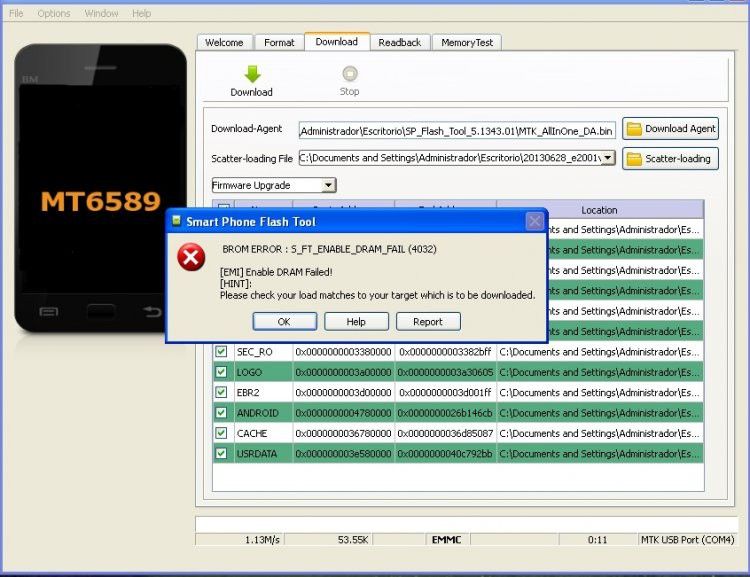Image resolution: width=750 pixels, height=577 pixels.
Task: Click the phone's home button graphic
Action: 101,311
